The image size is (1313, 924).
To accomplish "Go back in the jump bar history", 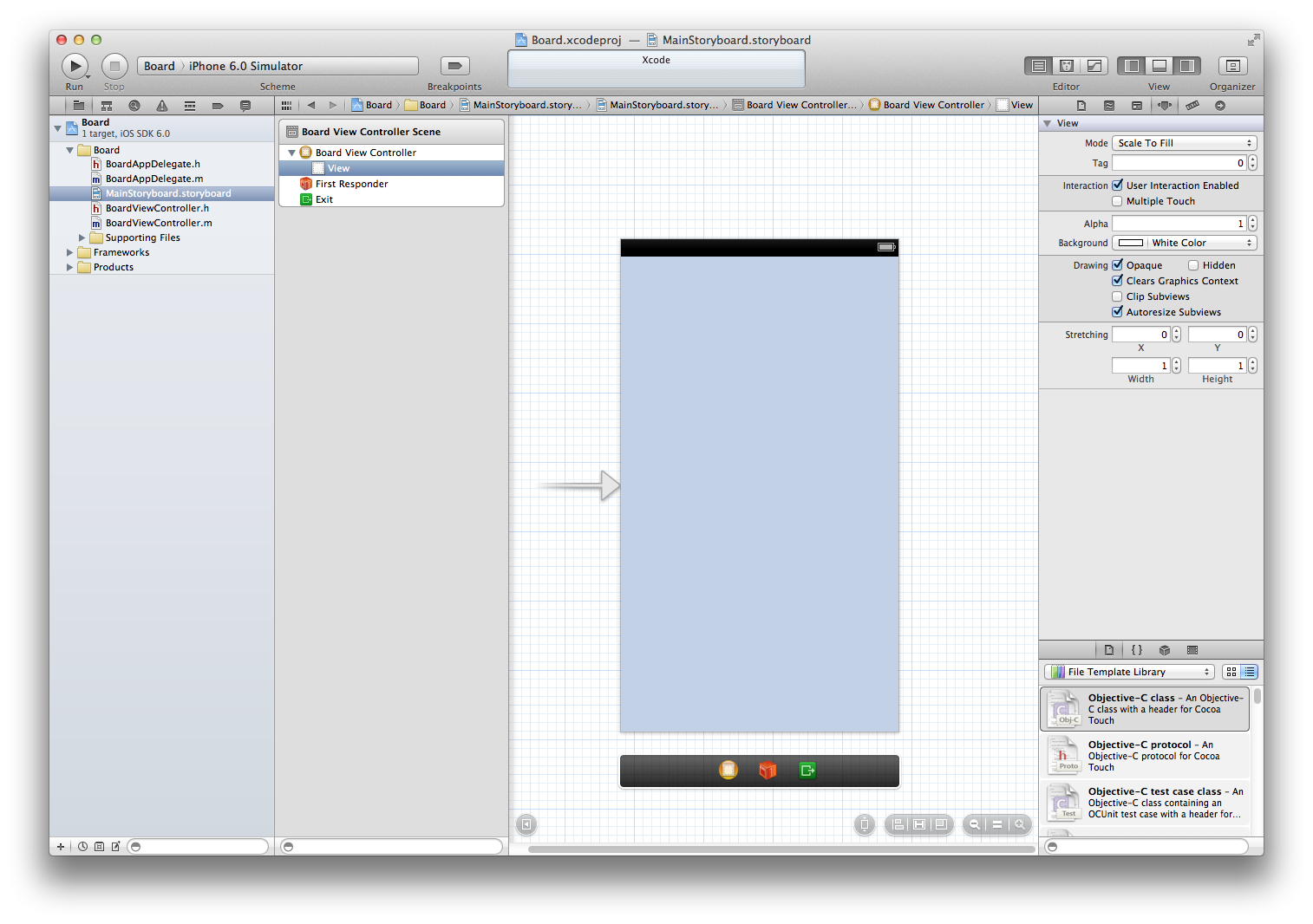I will [x=311, y=105].
